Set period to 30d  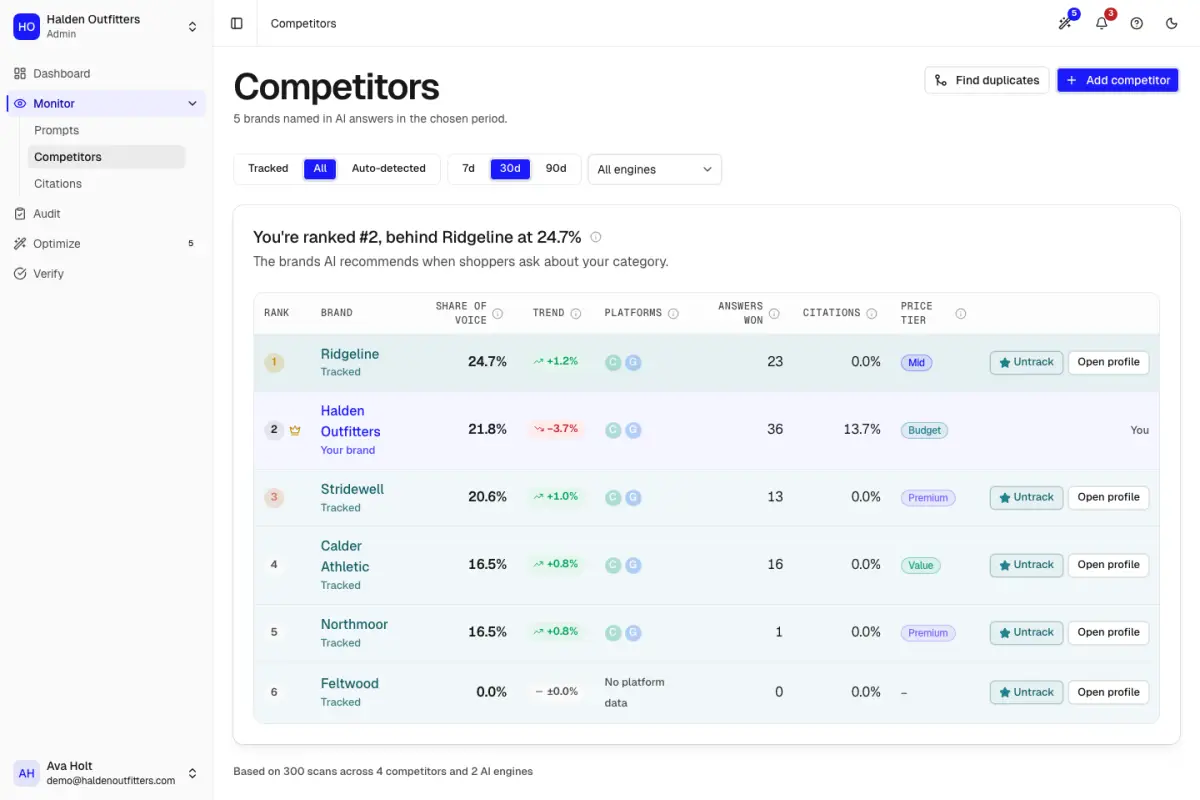pos(510,168)
